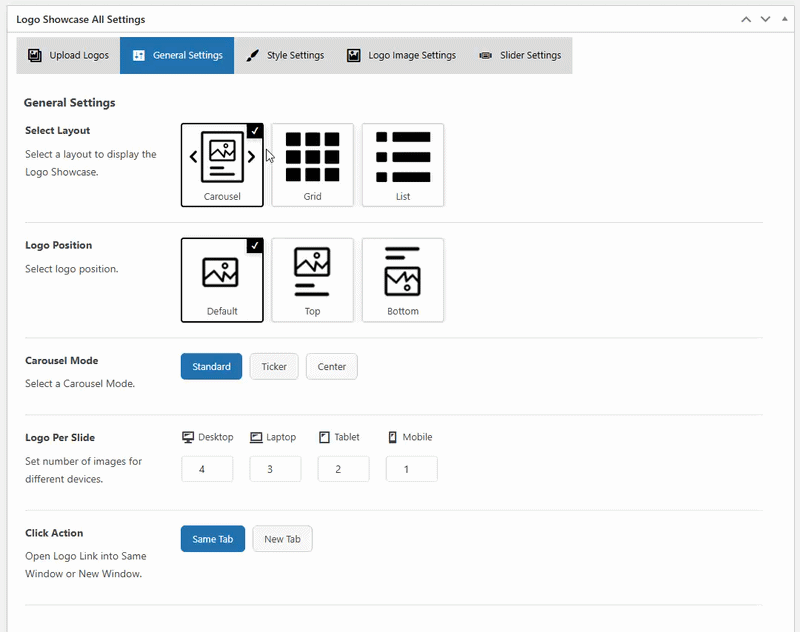Select Top logo position

[x=312, y=280]
